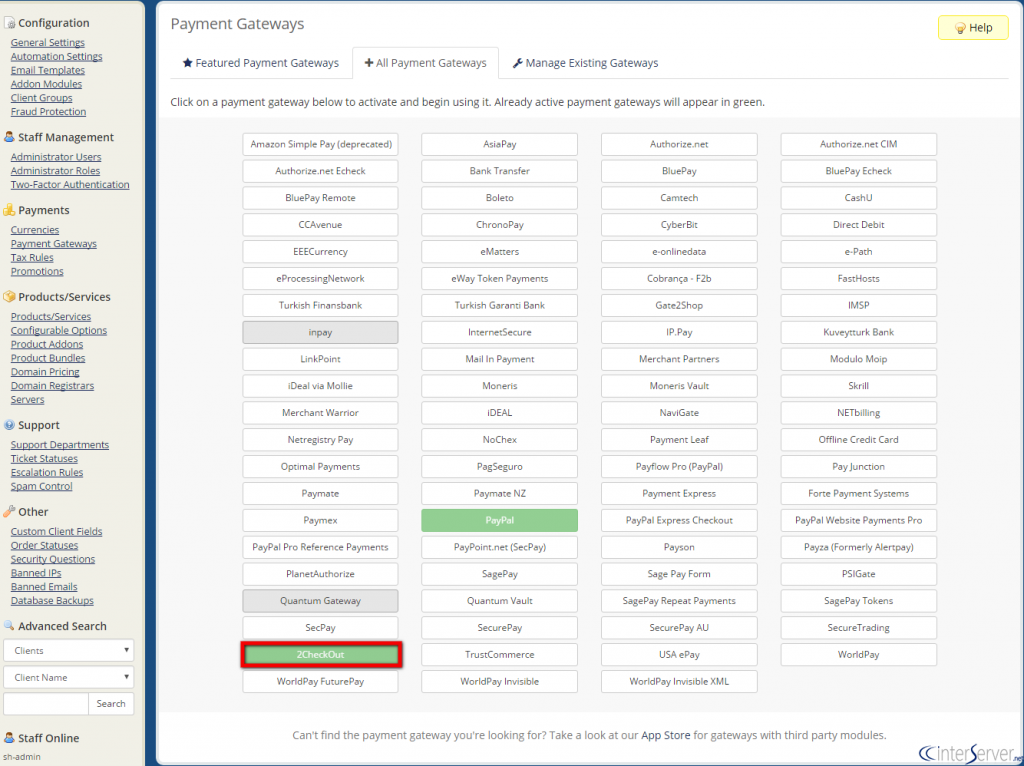Open Addon Modules link
Image resolution: width=1024 pixels, height=766 pixels.
(46, 84)
